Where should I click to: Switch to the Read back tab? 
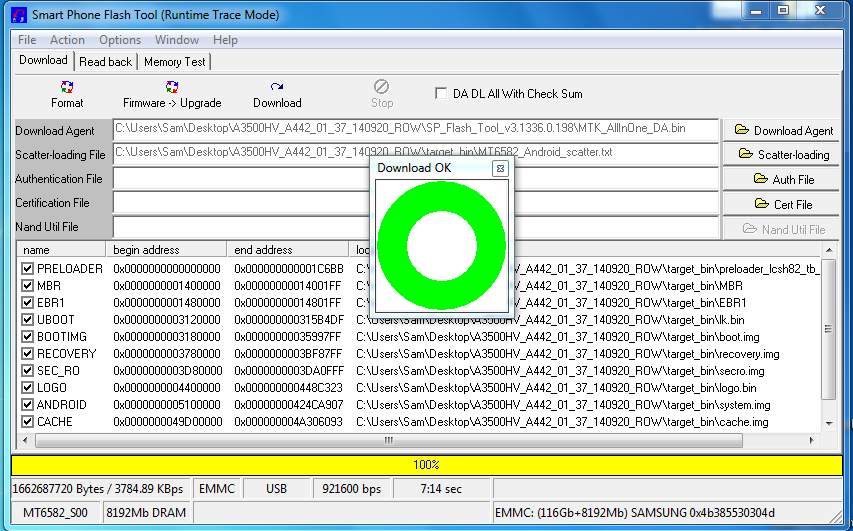pyautogui.click(x=105, y=62)
